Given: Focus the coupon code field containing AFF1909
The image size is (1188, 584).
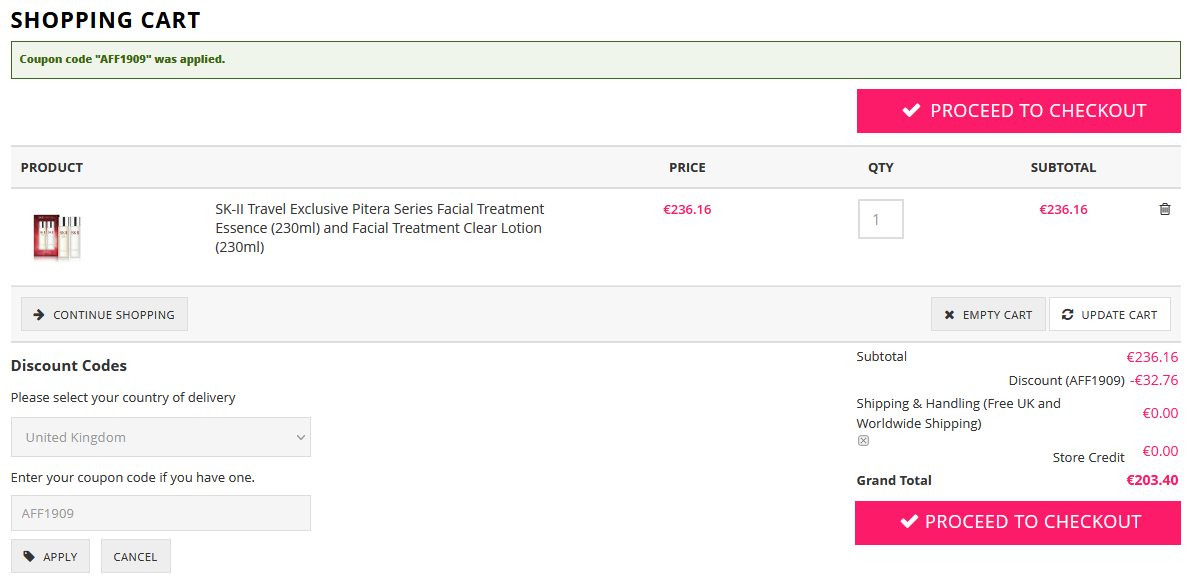Looking at the screenshot, I should (x=161, y=514).
